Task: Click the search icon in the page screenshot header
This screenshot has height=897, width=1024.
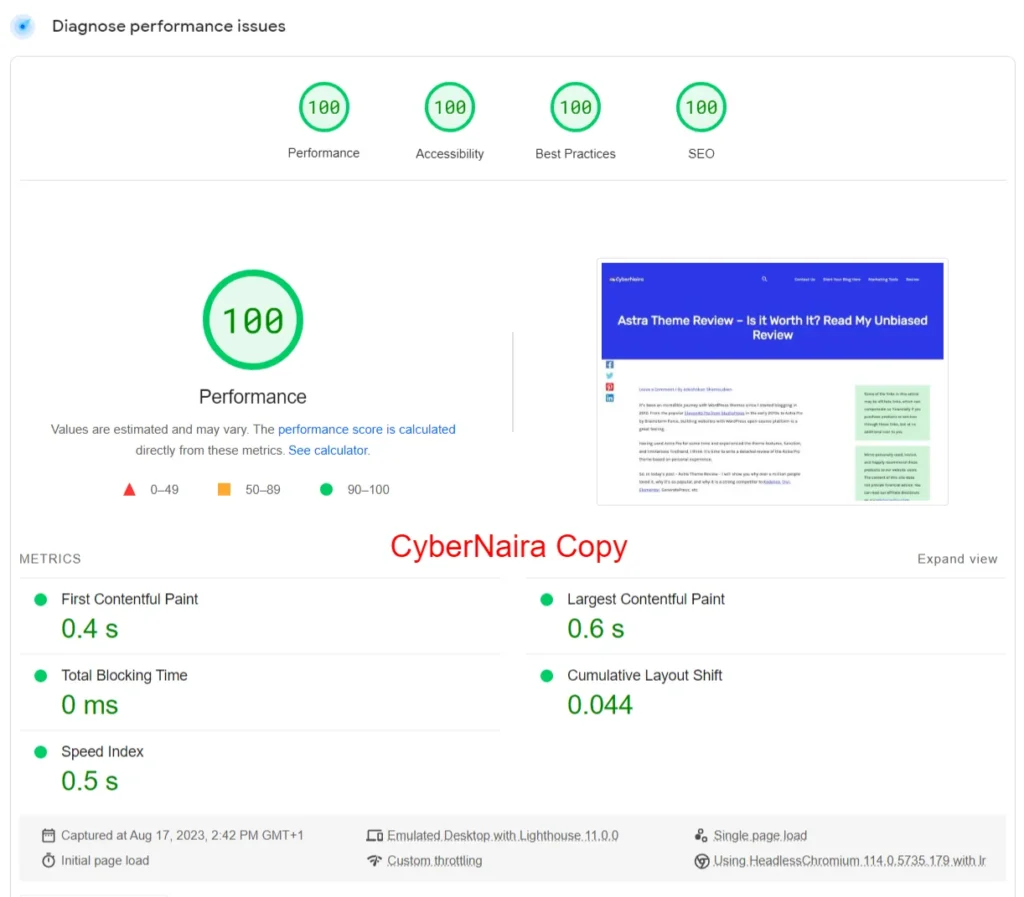Action: pyautogui.click(x=765, y=279)
